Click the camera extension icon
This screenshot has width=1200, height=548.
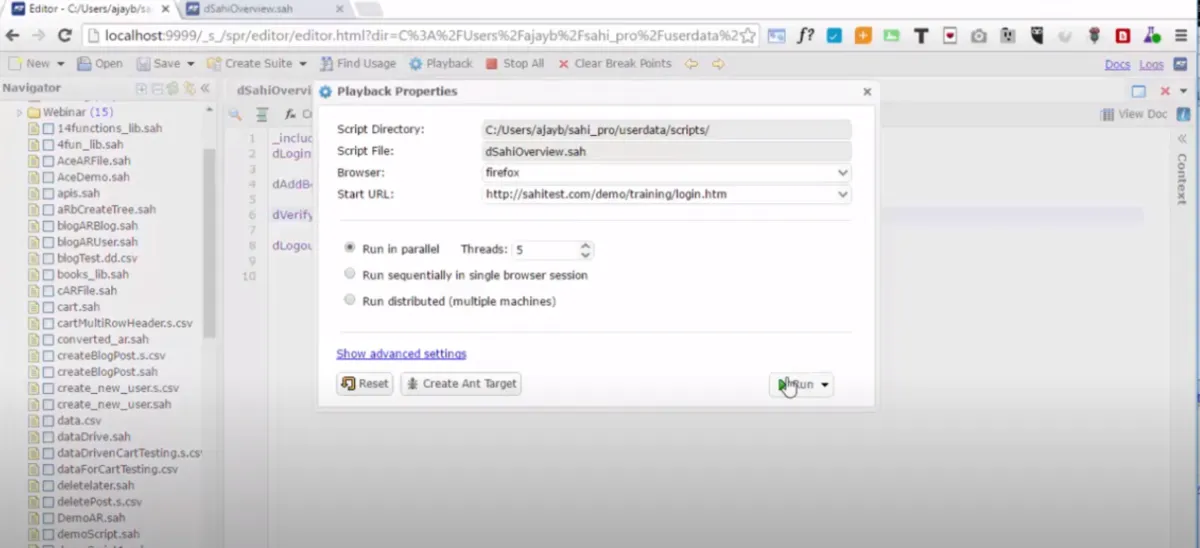coord(979,35)
